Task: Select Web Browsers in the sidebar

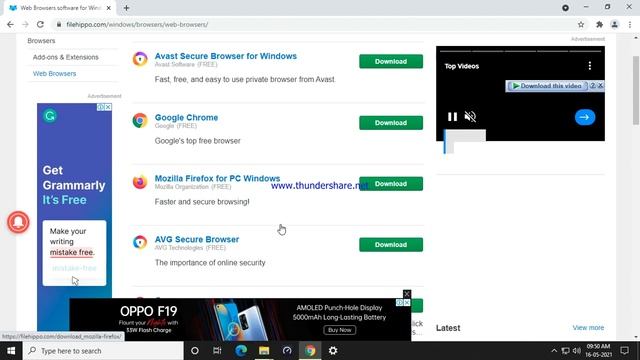Action: [54, 73]
